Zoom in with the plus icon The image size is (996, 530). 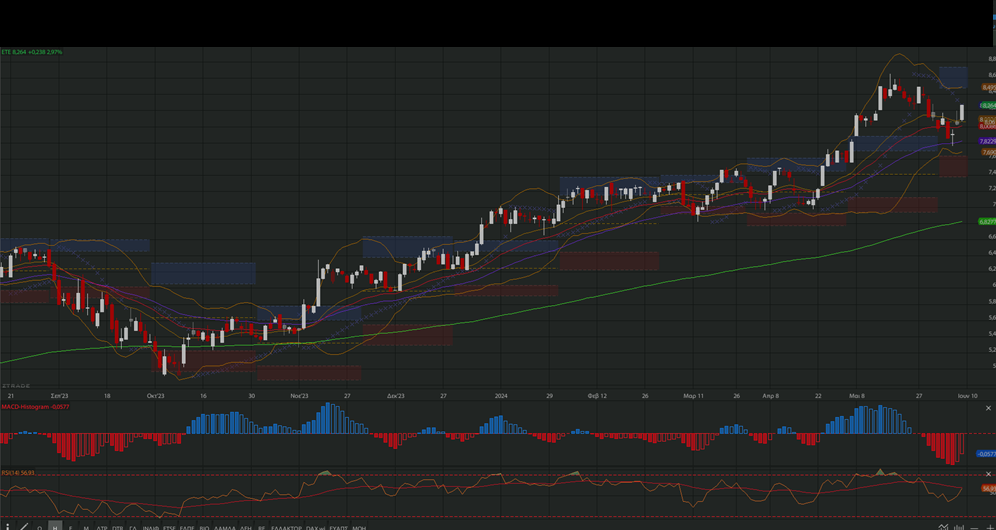[990, 527]
